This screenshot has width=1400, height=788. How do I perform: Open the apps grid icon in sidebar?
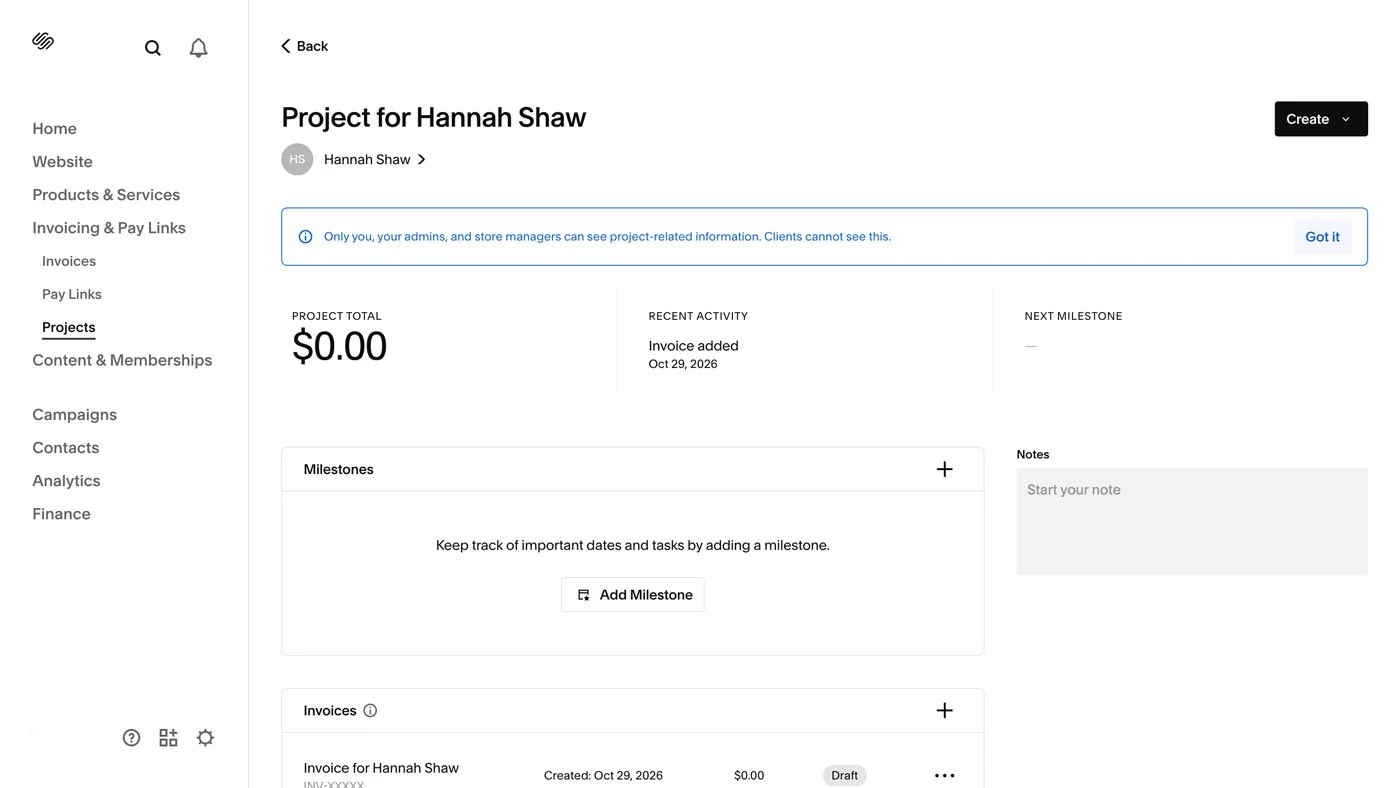168,738
